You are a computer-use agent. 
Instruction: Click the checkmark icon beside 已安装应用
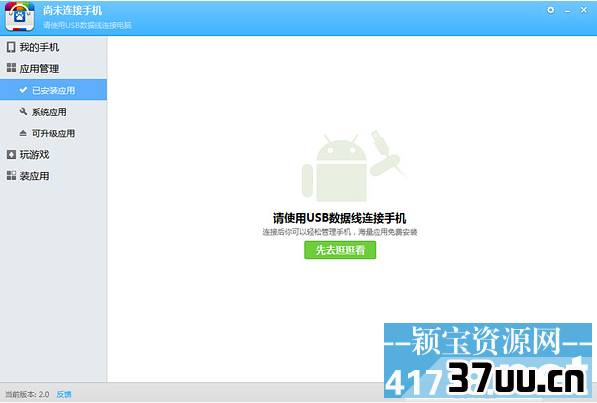coord(23,90)
